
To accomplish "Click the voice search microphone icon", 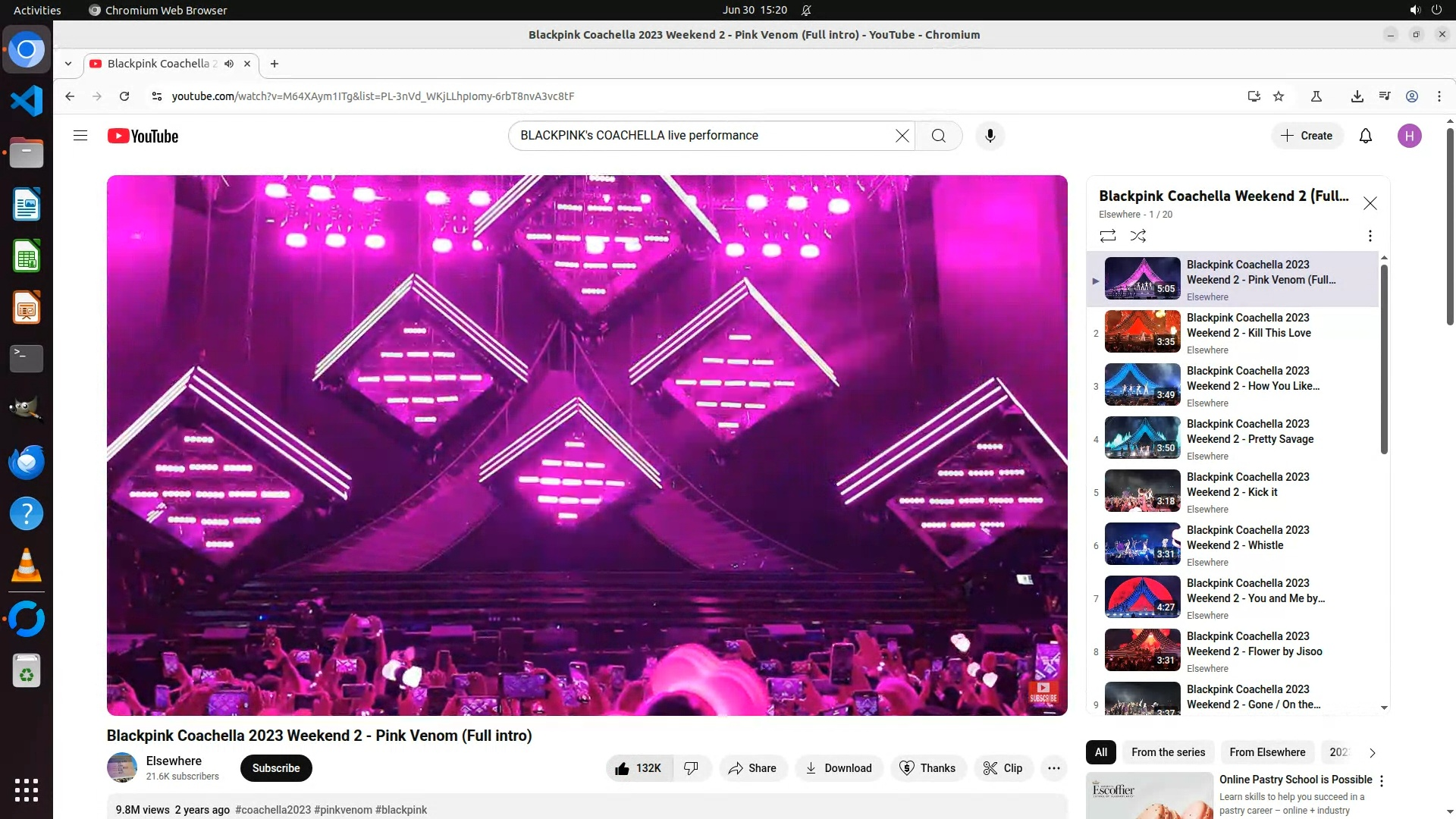I will [990, 136].
